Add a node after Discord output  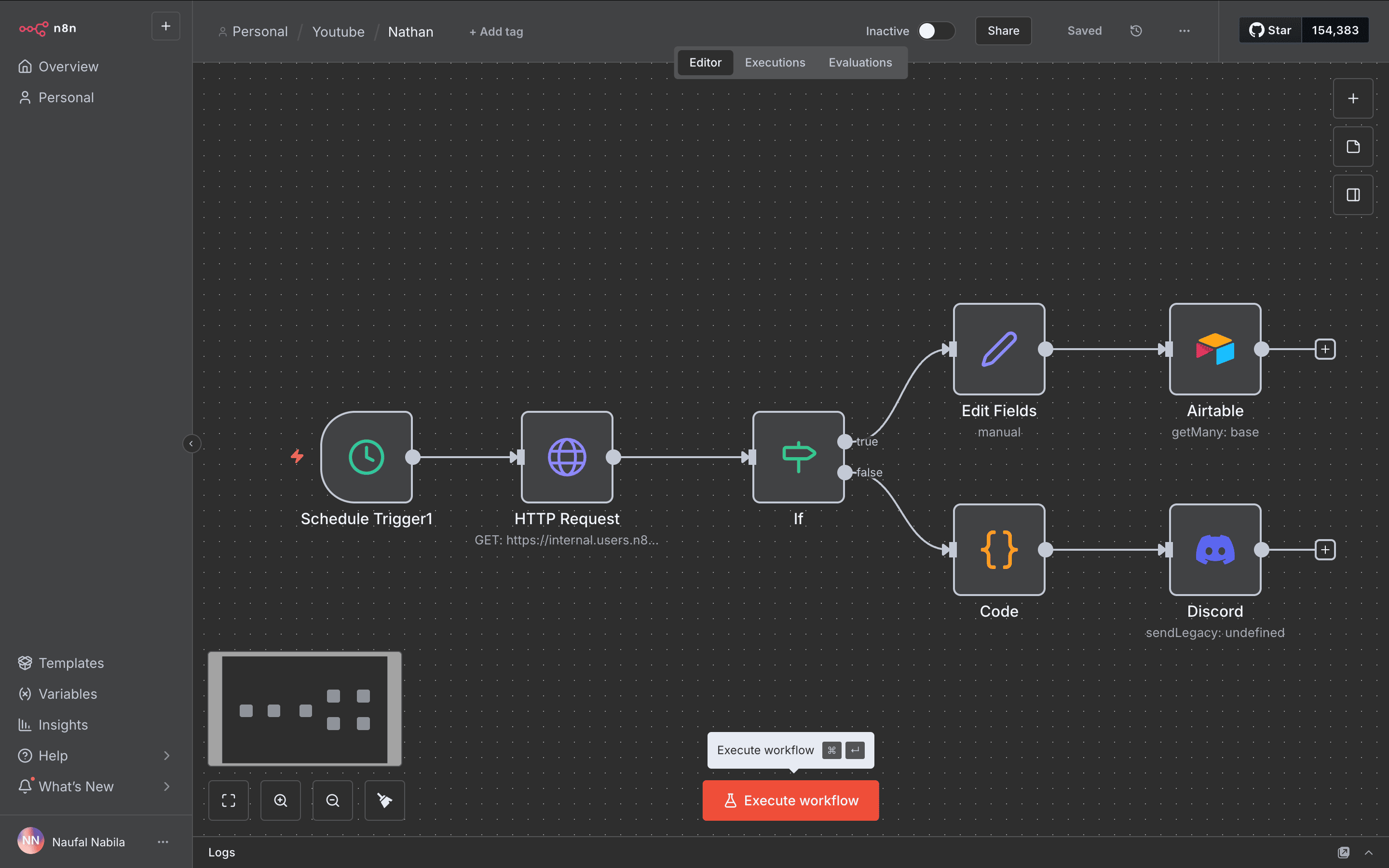[1325, 549]
